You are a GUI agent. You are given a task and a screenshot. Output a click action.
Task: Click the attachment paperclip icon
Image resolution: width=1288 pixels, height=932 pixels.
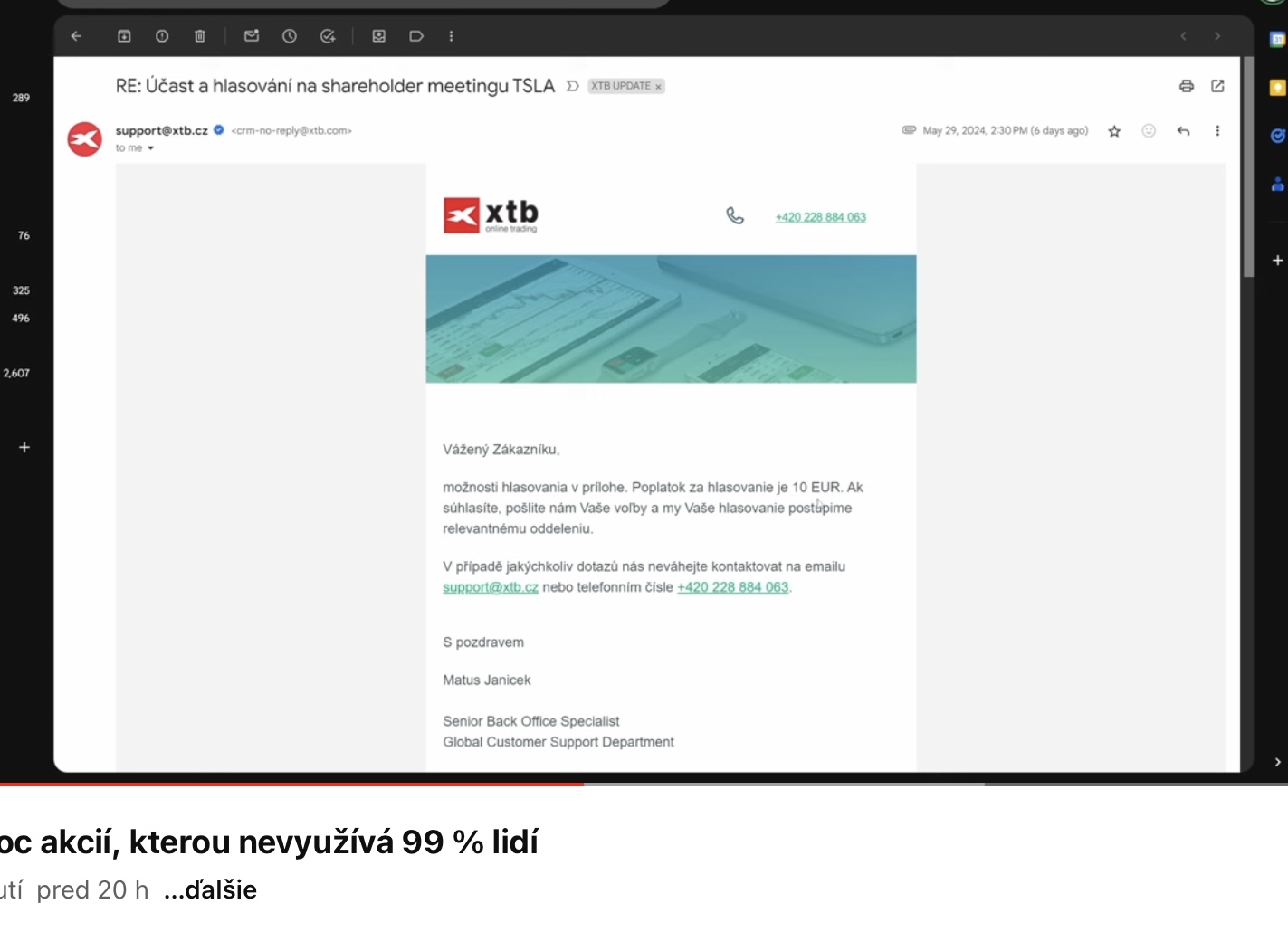(x=909, y=130)
